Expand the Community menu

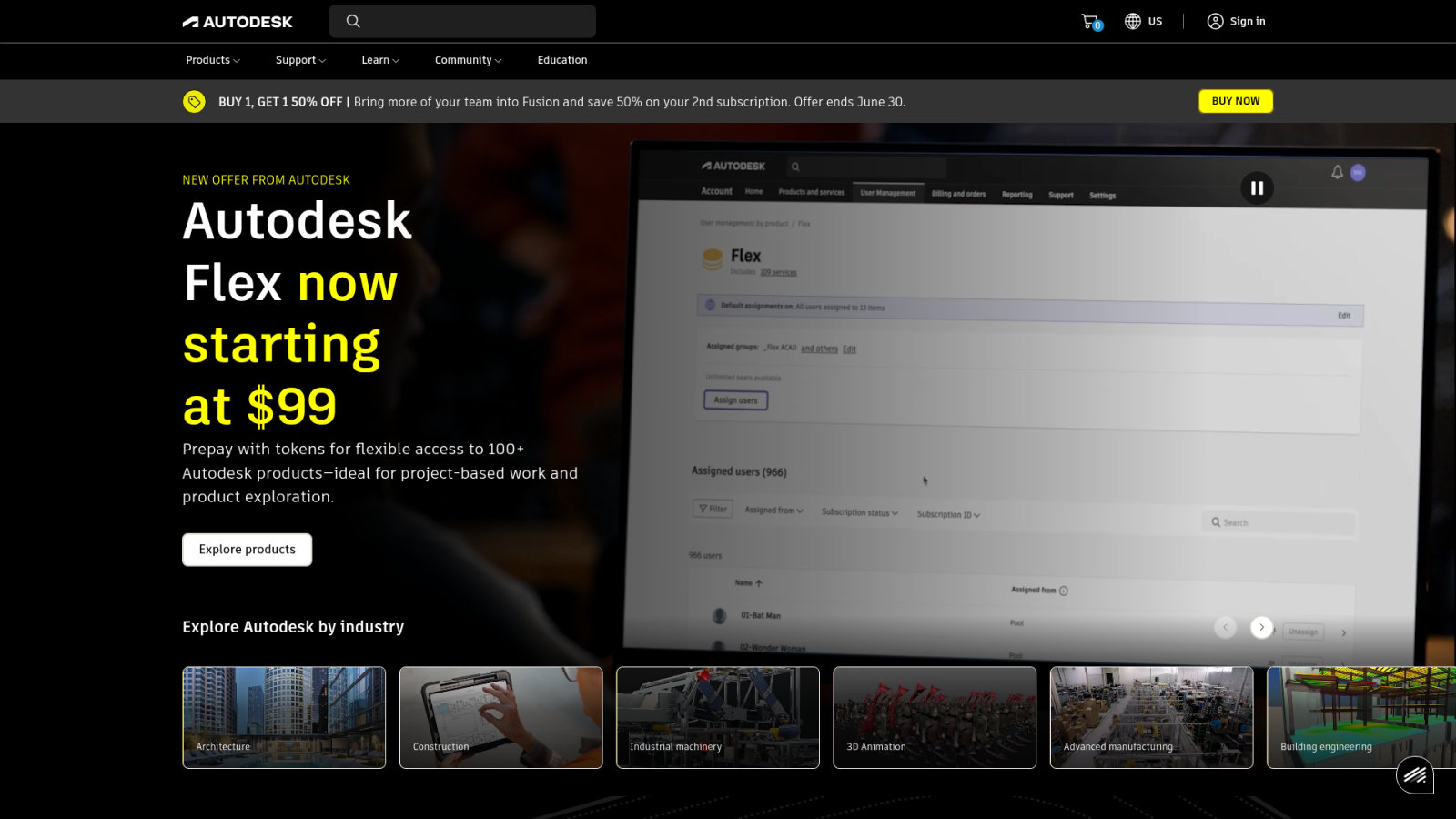click(x=468, y=60)
